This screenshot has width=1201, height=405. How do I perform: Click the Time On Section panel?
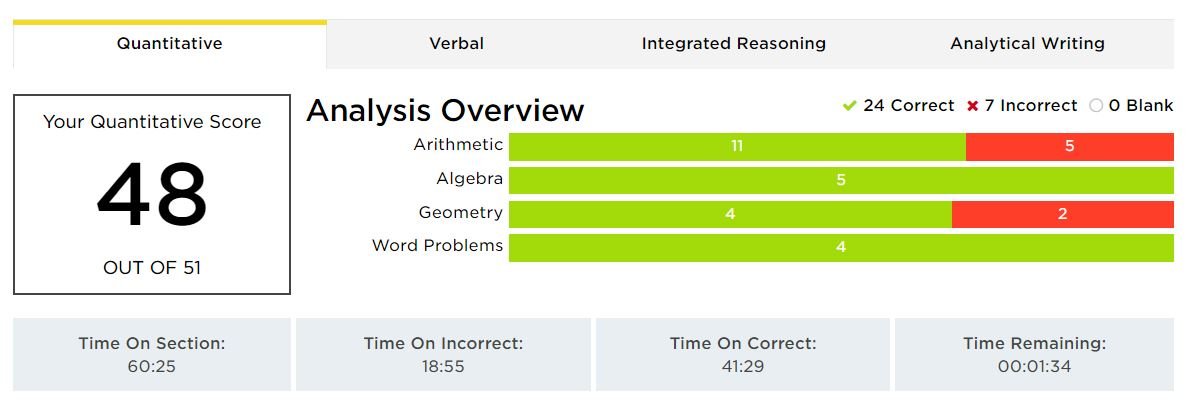point(152,354)
